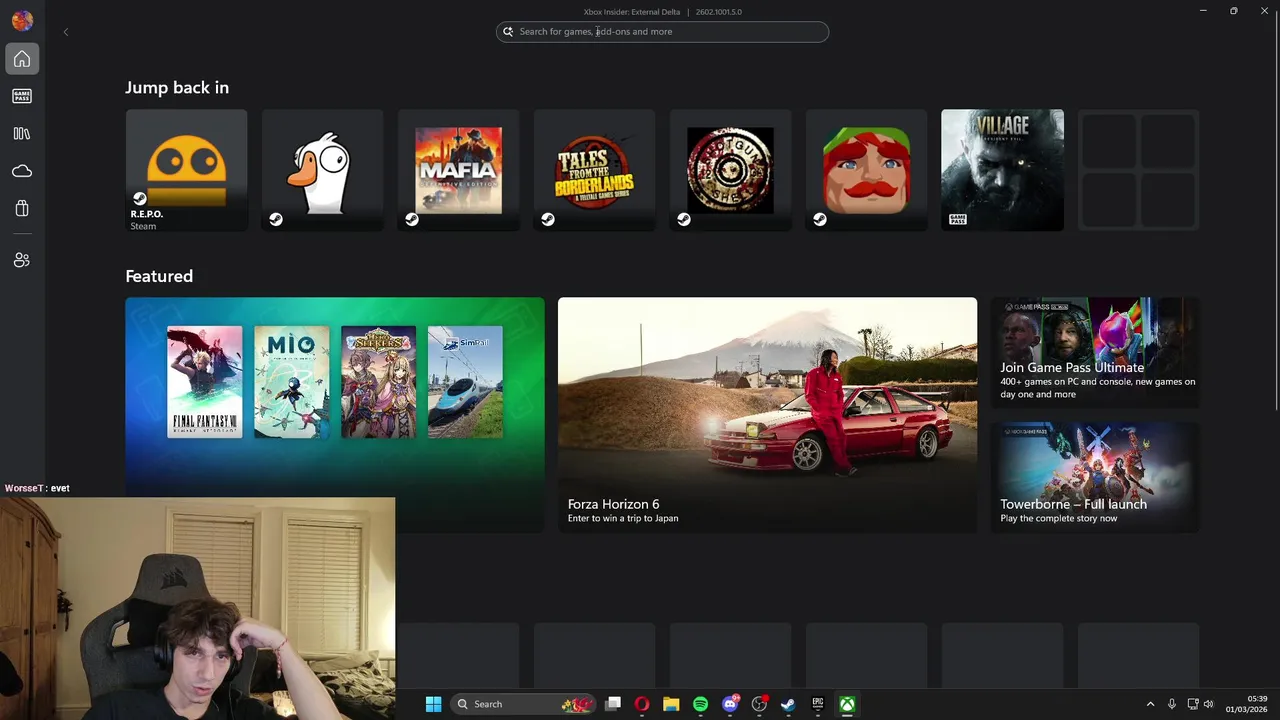Open the Windows Start menu
1280x720 pixels.
tap(433, 704)
